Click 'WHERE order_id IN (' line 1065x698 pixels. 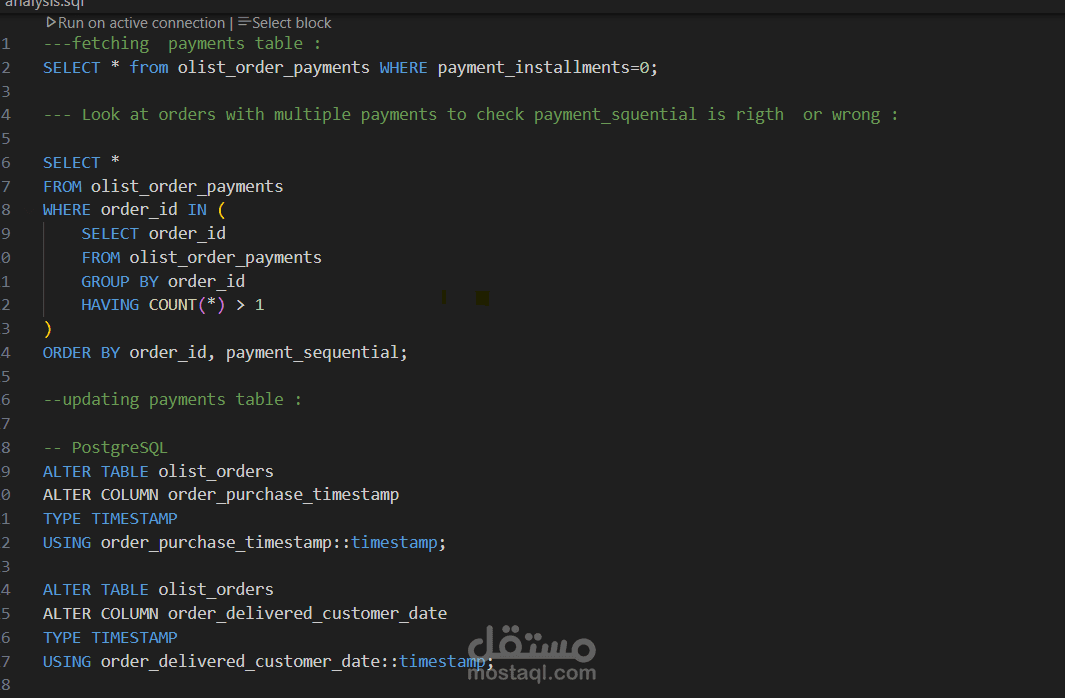pyautogui.click(x=134, y=210)
